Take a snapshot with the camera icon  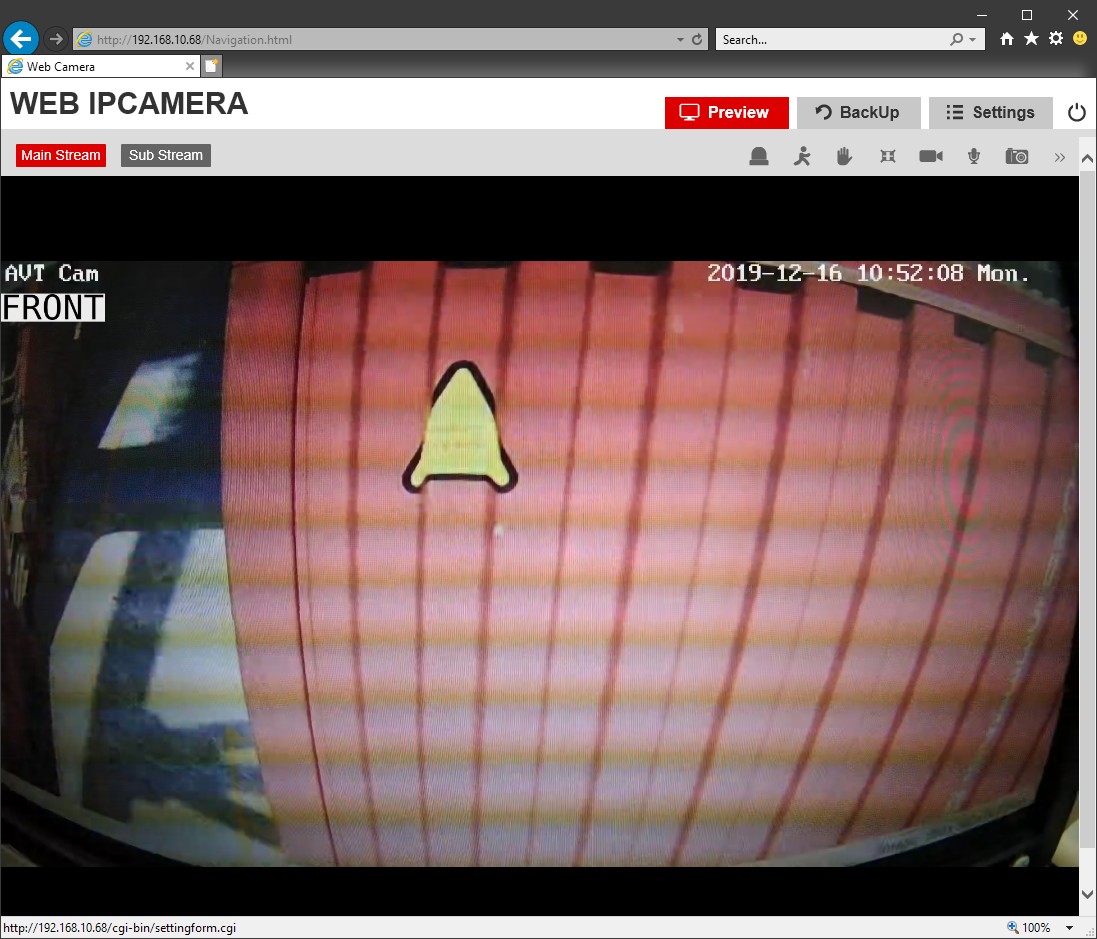(x=1017, y=156)
